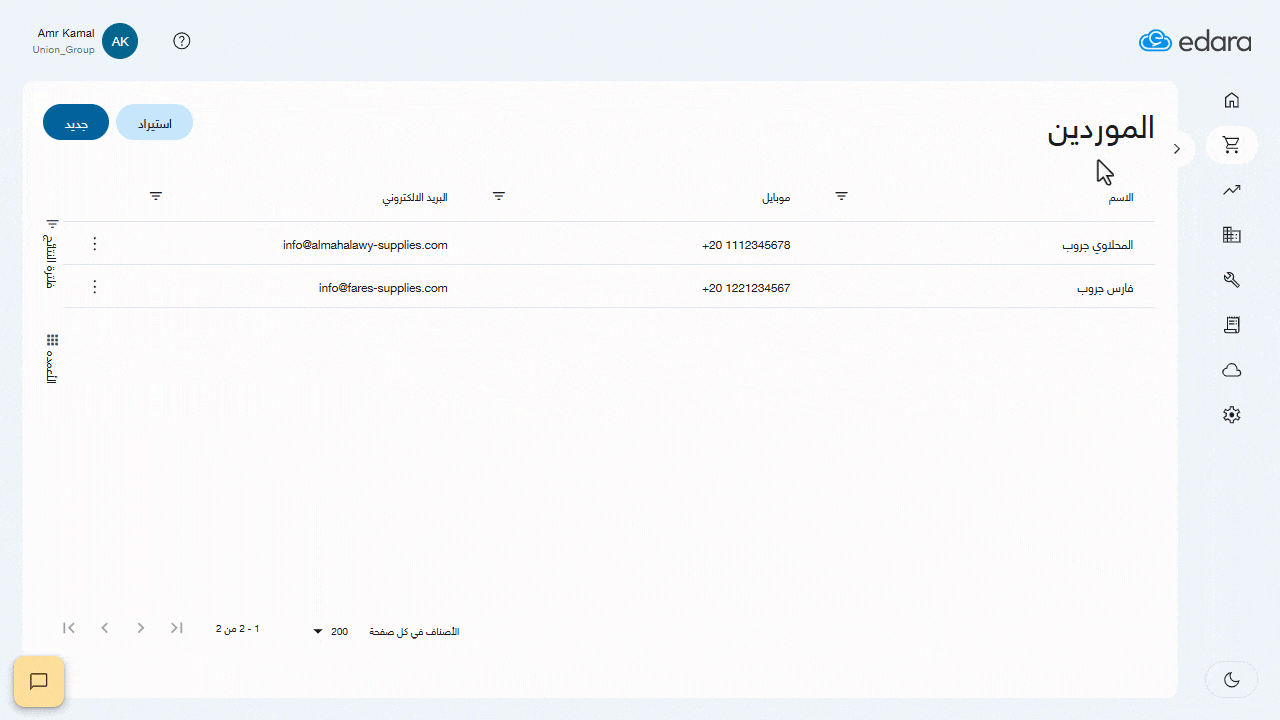
Task: Open the building accounting icon in sidebar
Action: (1232, 235)
